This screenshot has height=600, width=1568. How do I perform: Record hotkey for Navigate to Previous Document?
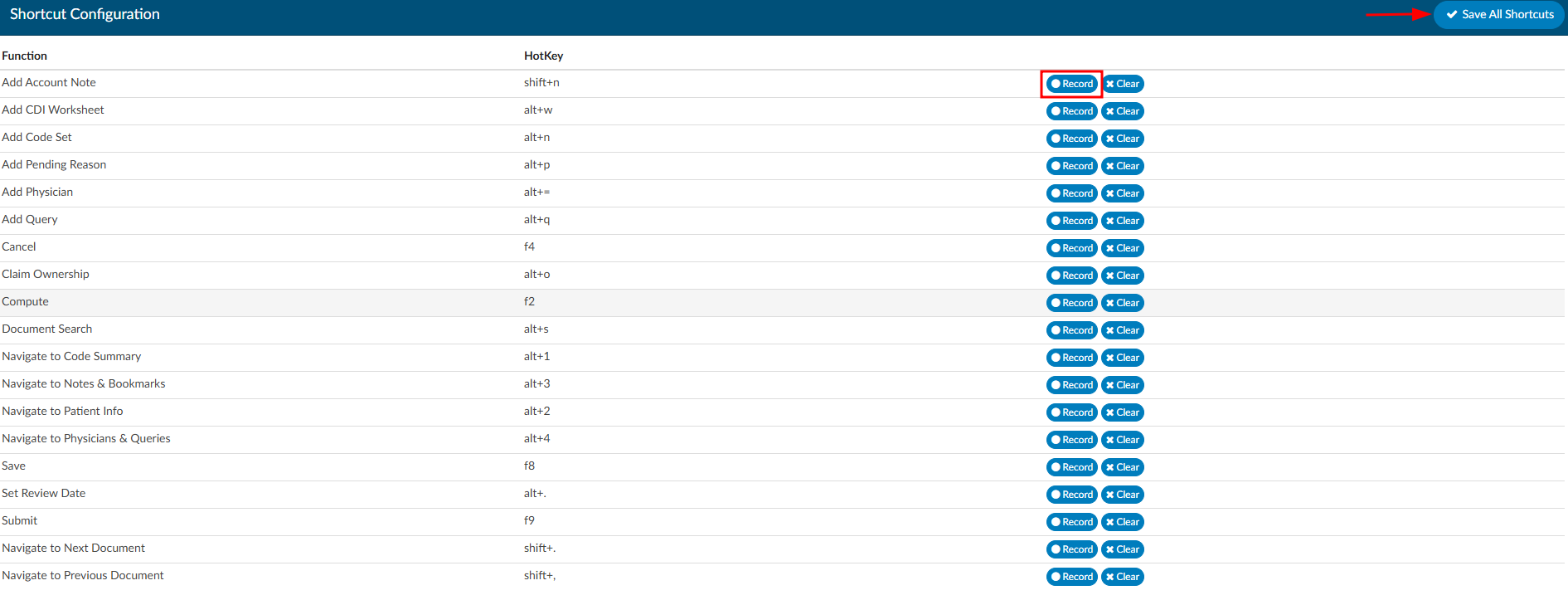[1071, 577]
